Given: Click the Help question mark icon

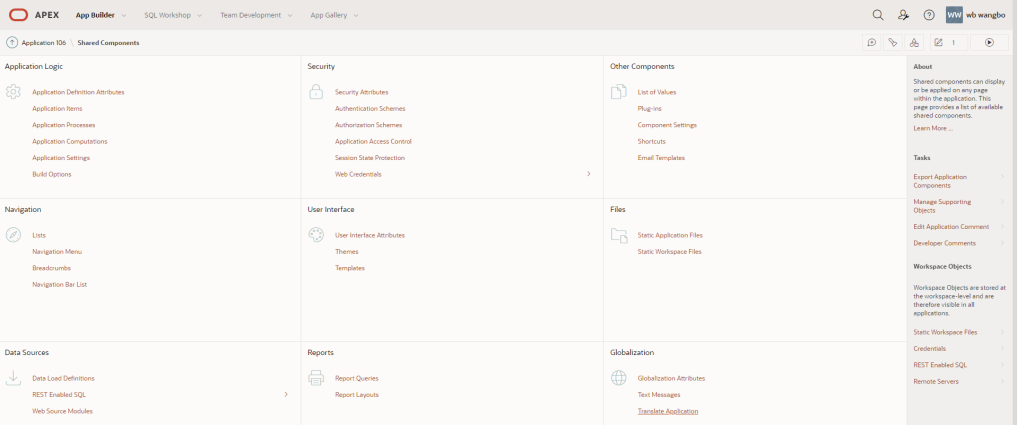Looking at the screenshot, I should [x=929, y=15].
